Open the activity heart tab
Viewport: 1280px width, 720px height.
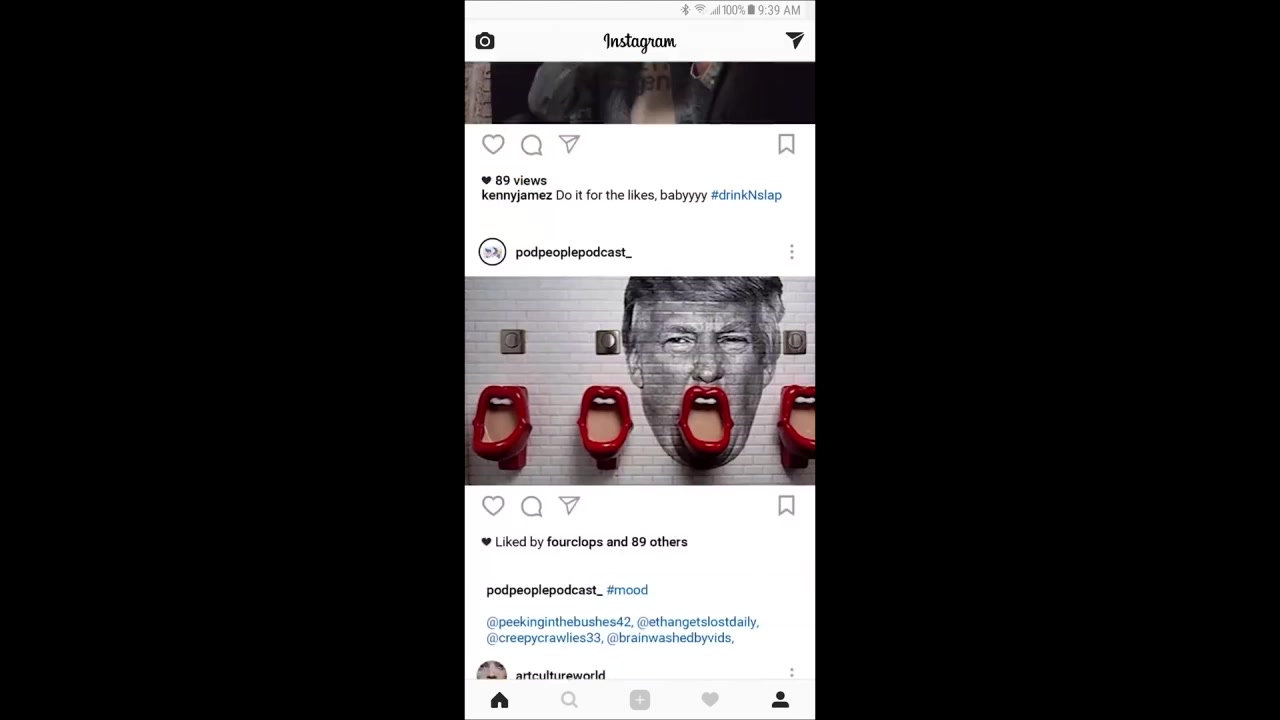(710, 700)
